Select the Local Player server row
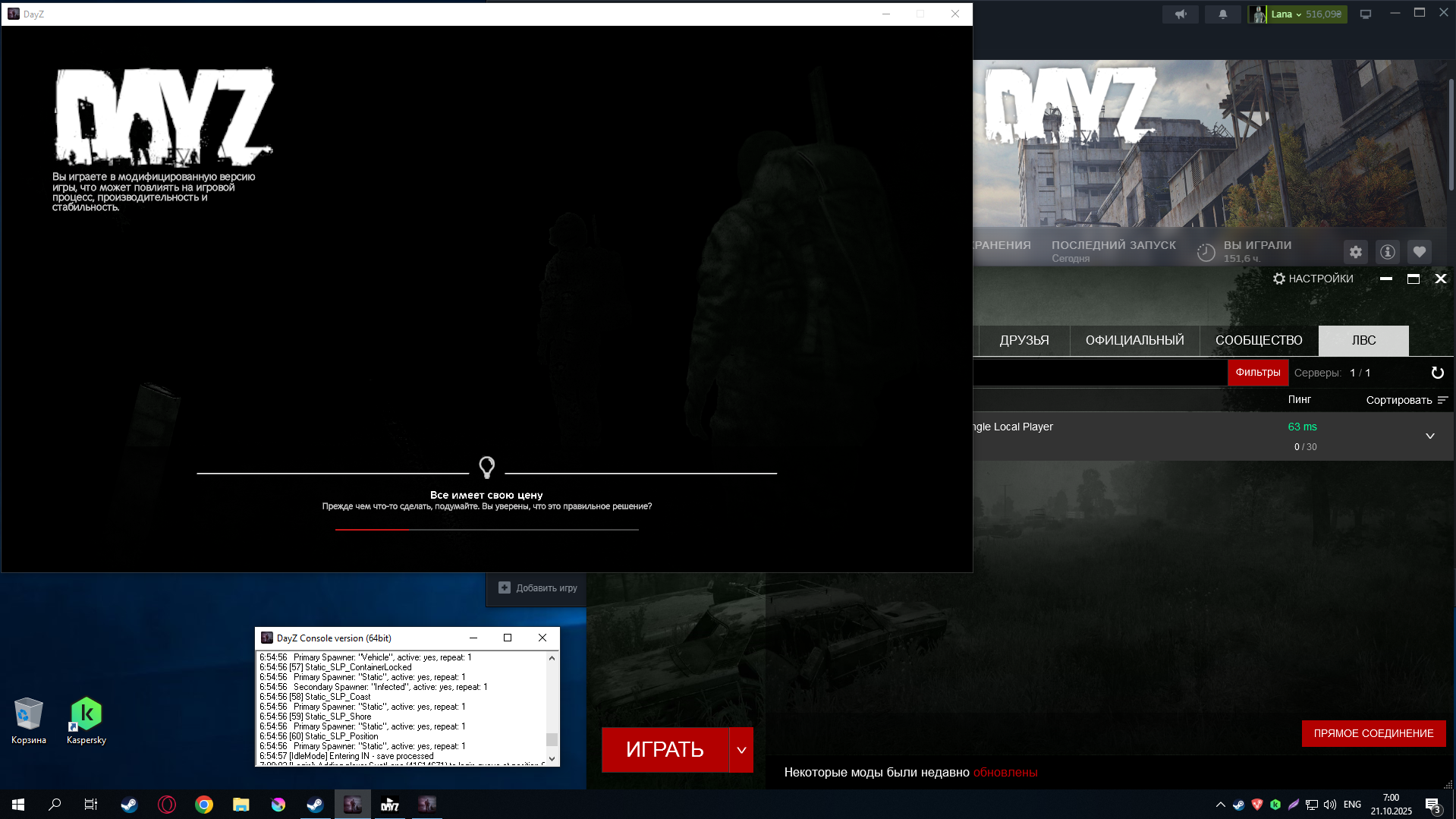The width and height of the screenshot is (1456, 819). point(1213,436)
